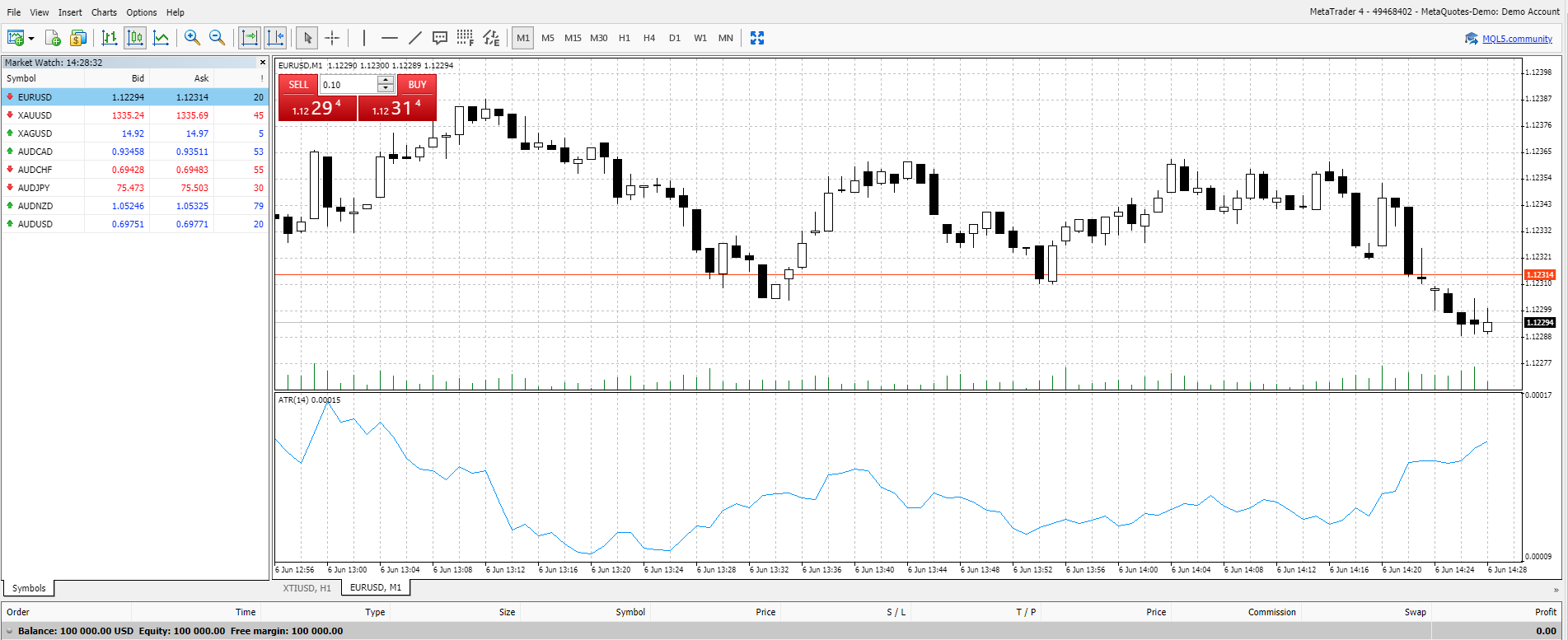1568x640 pixels.
Task: Open the New Chart icon
Action: [x=16, y=38]
